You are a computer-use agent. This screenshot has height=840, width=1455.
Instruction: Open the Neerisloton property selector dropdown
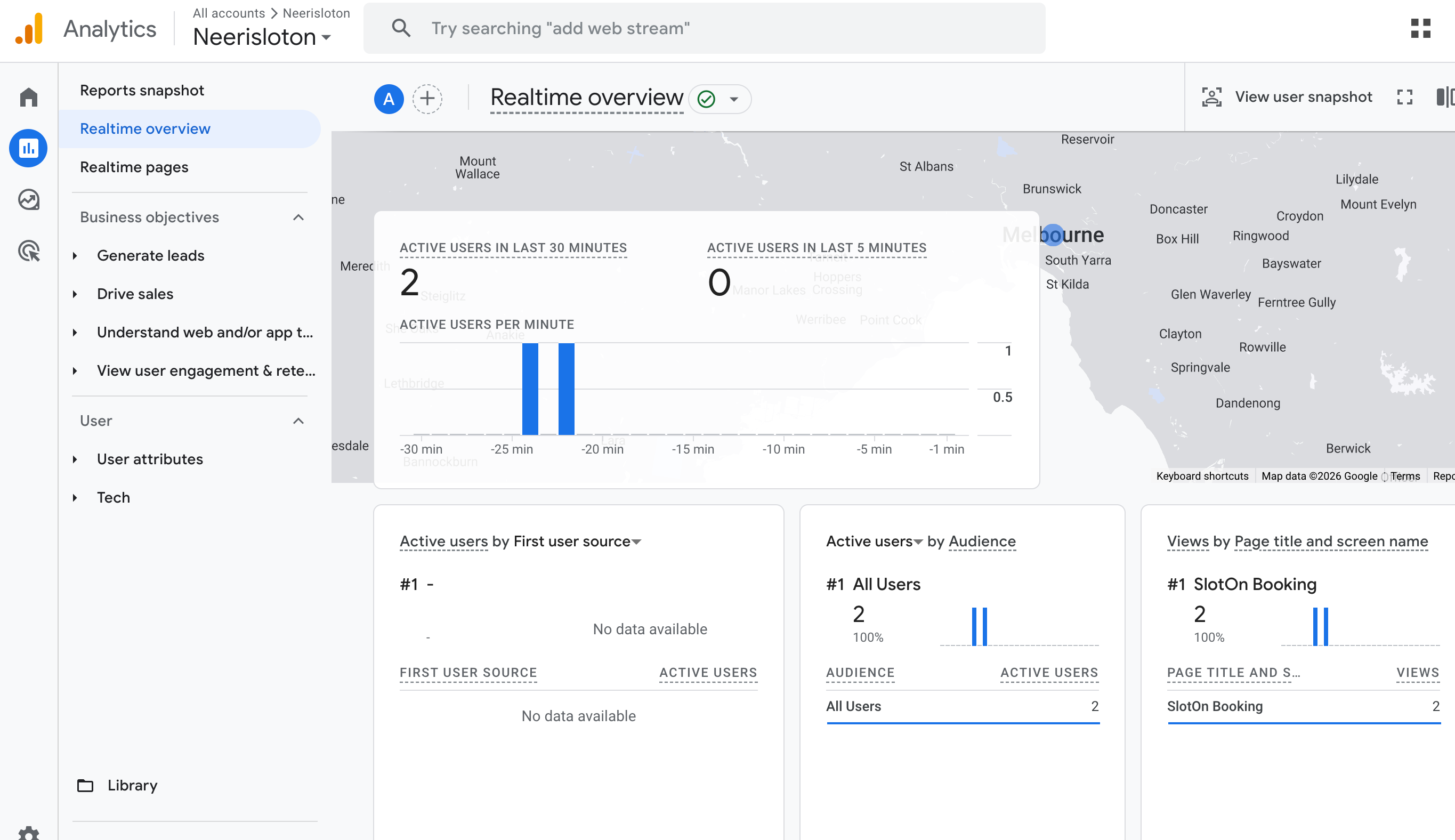(263, 37)
